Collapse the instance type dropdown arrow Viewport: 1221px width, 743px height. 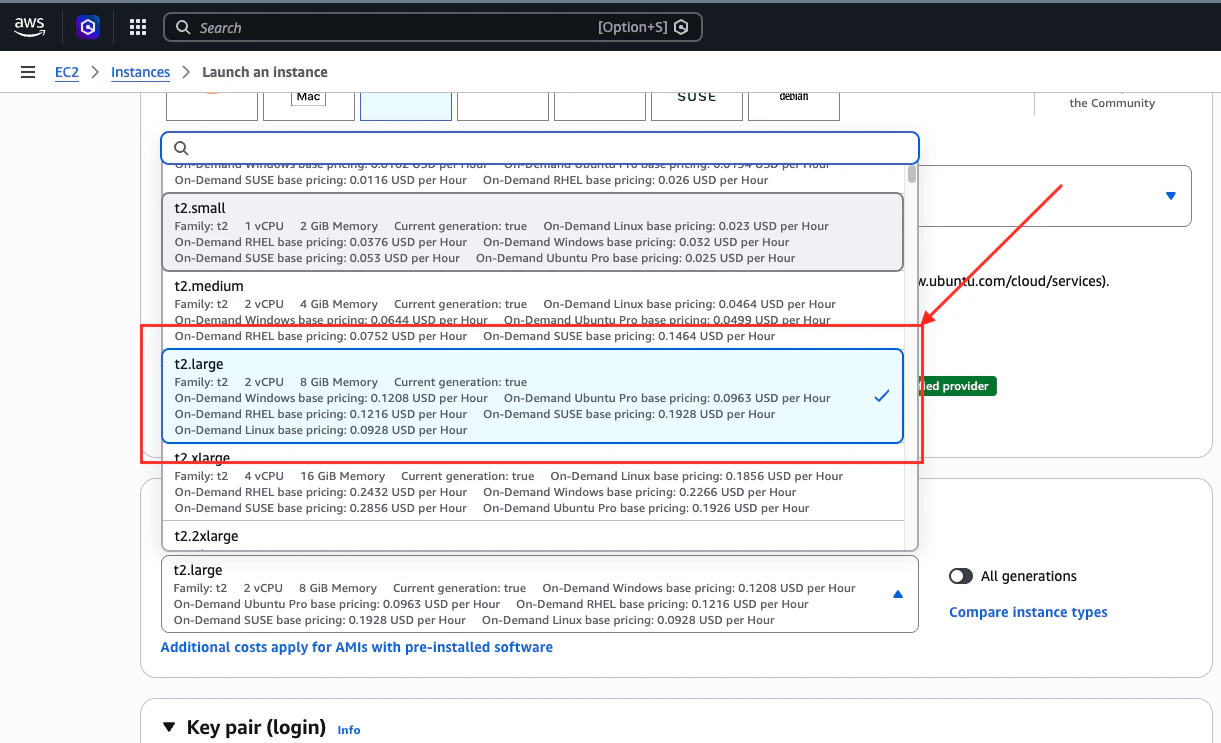(898, 594)
